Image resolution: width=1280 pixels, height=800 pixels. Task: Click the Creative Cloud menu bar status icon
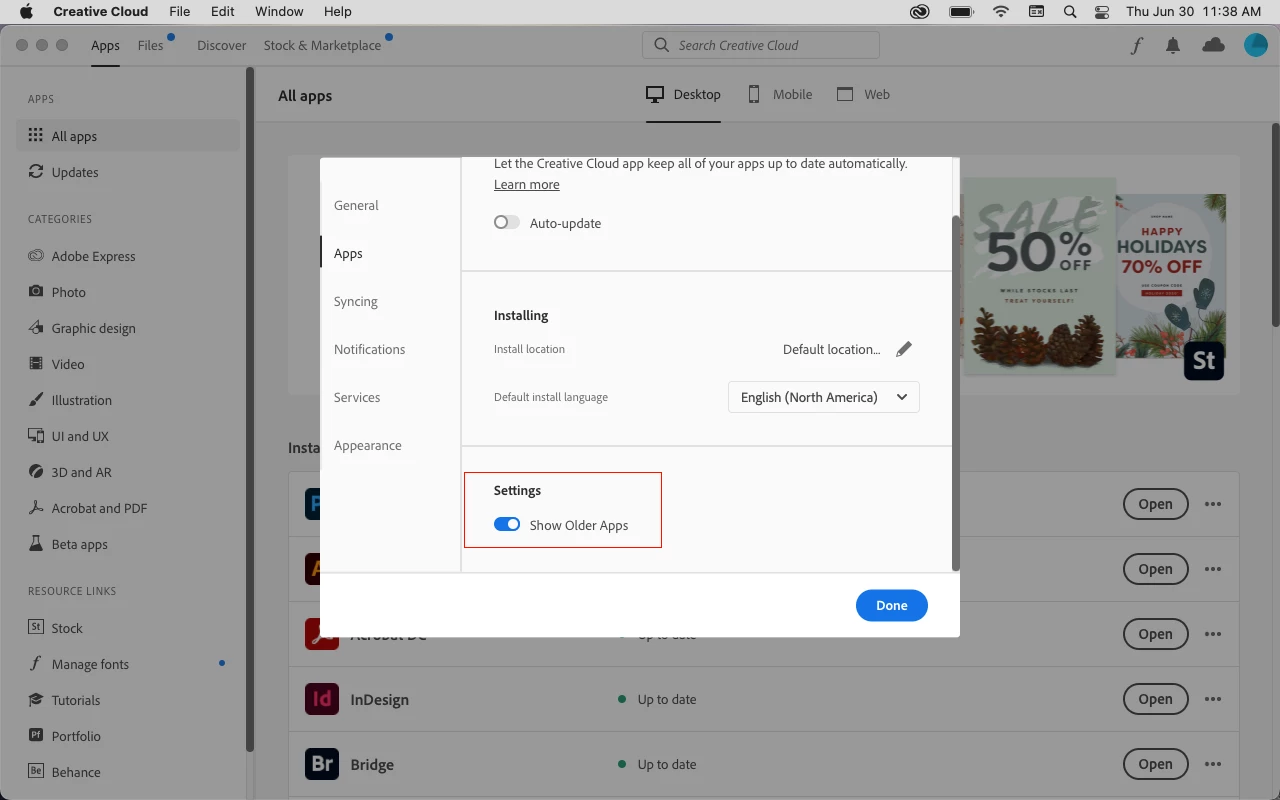point(920,12)
